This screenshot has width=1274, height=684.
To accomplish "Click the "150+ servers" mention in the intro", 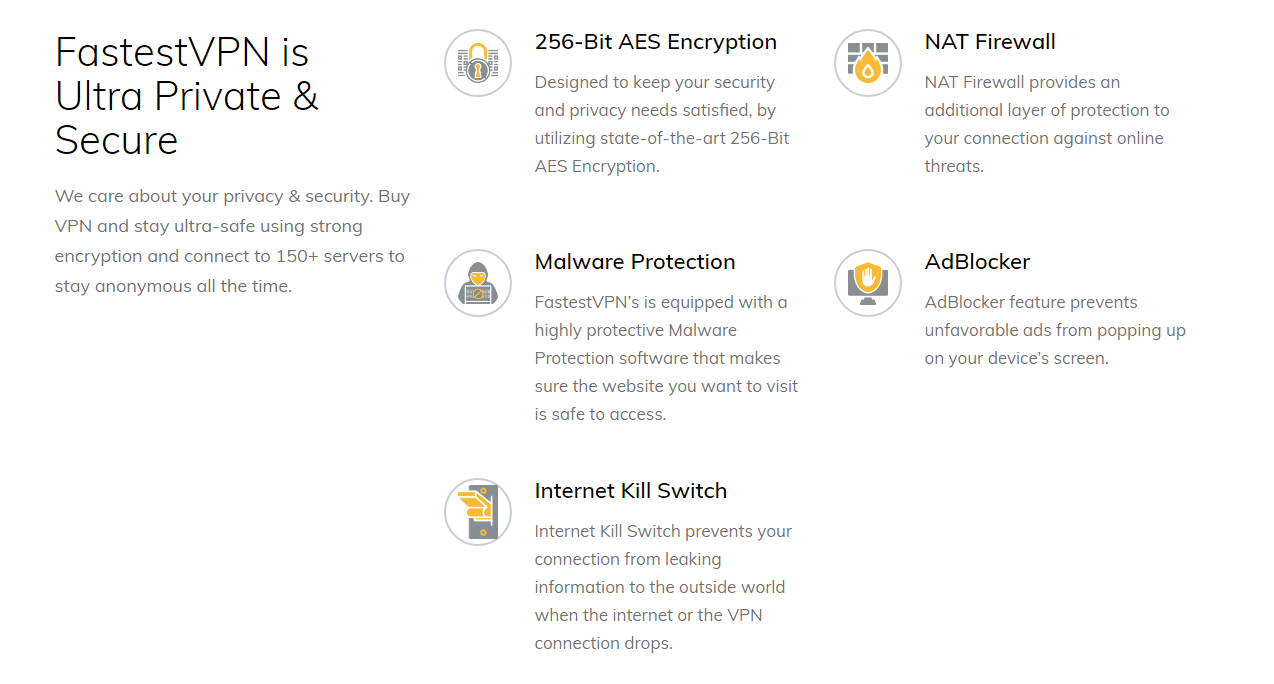I will (335, 256).
